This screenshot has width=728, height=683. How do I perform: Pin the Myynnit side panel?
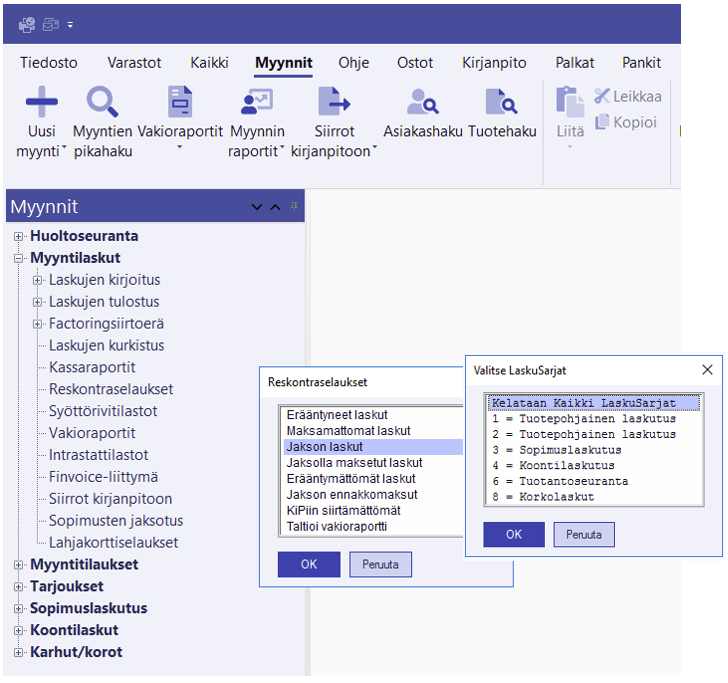pyautogui.click(x=294, y=206)
